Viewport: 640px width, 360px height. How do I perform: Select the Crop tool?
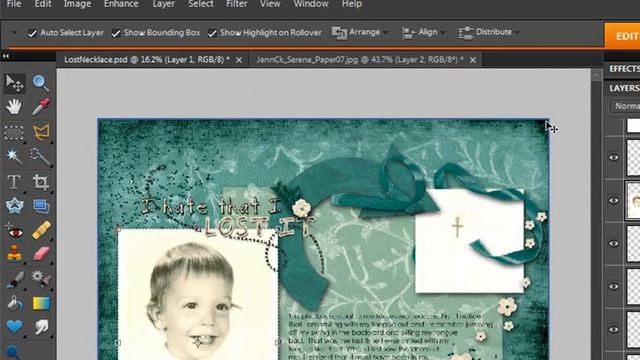41,182
